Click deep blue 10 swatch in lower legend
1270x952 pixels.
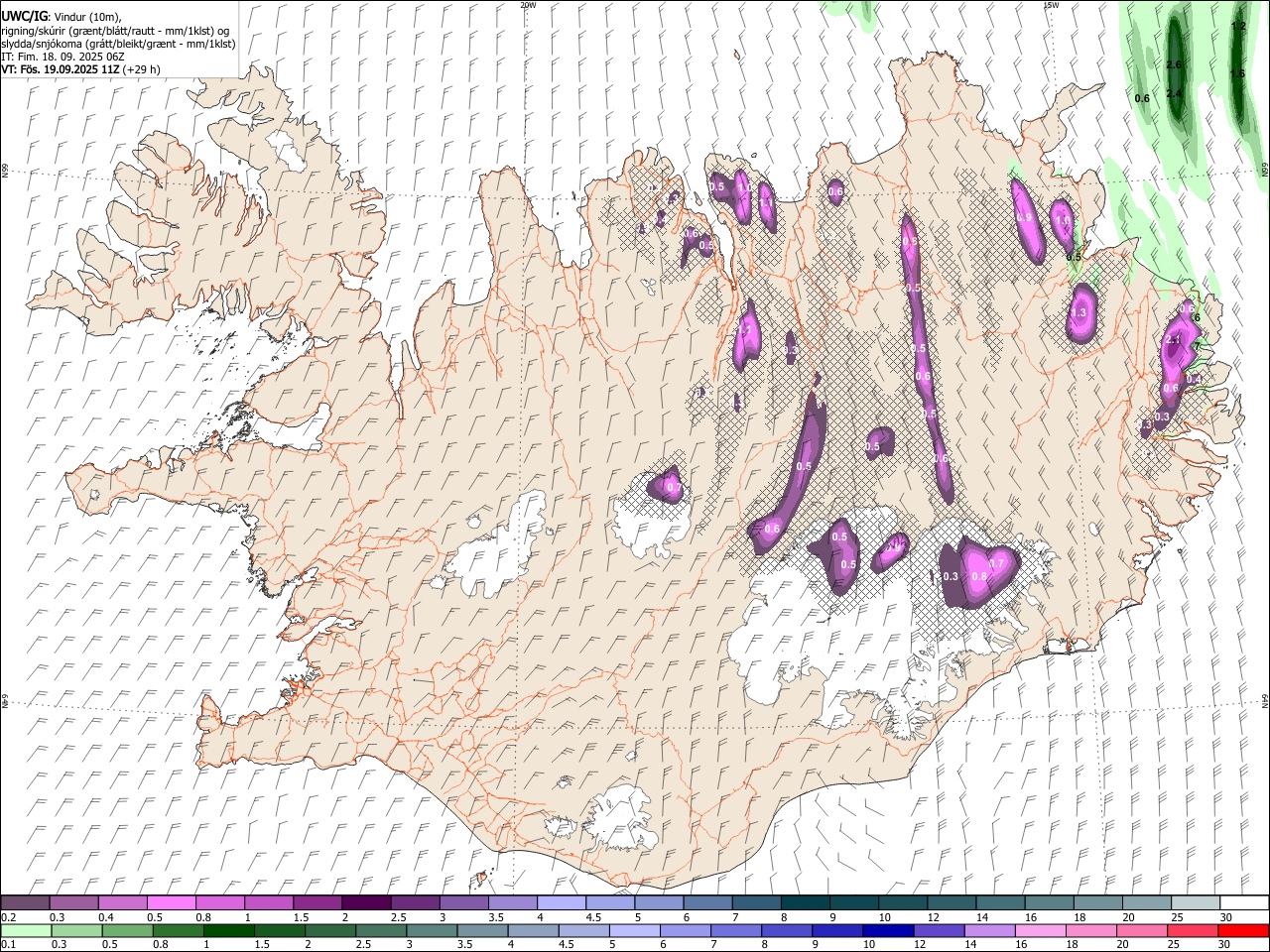[x=888, y=931]
